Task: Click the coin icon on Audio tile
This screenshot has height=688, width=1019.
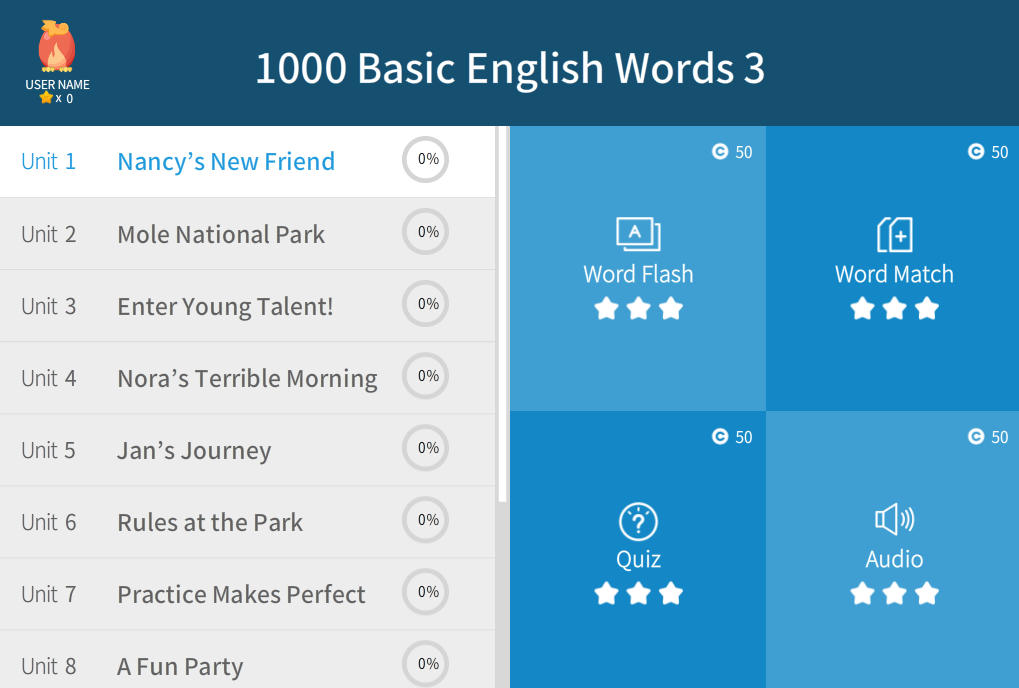Action: coord(976,437)
